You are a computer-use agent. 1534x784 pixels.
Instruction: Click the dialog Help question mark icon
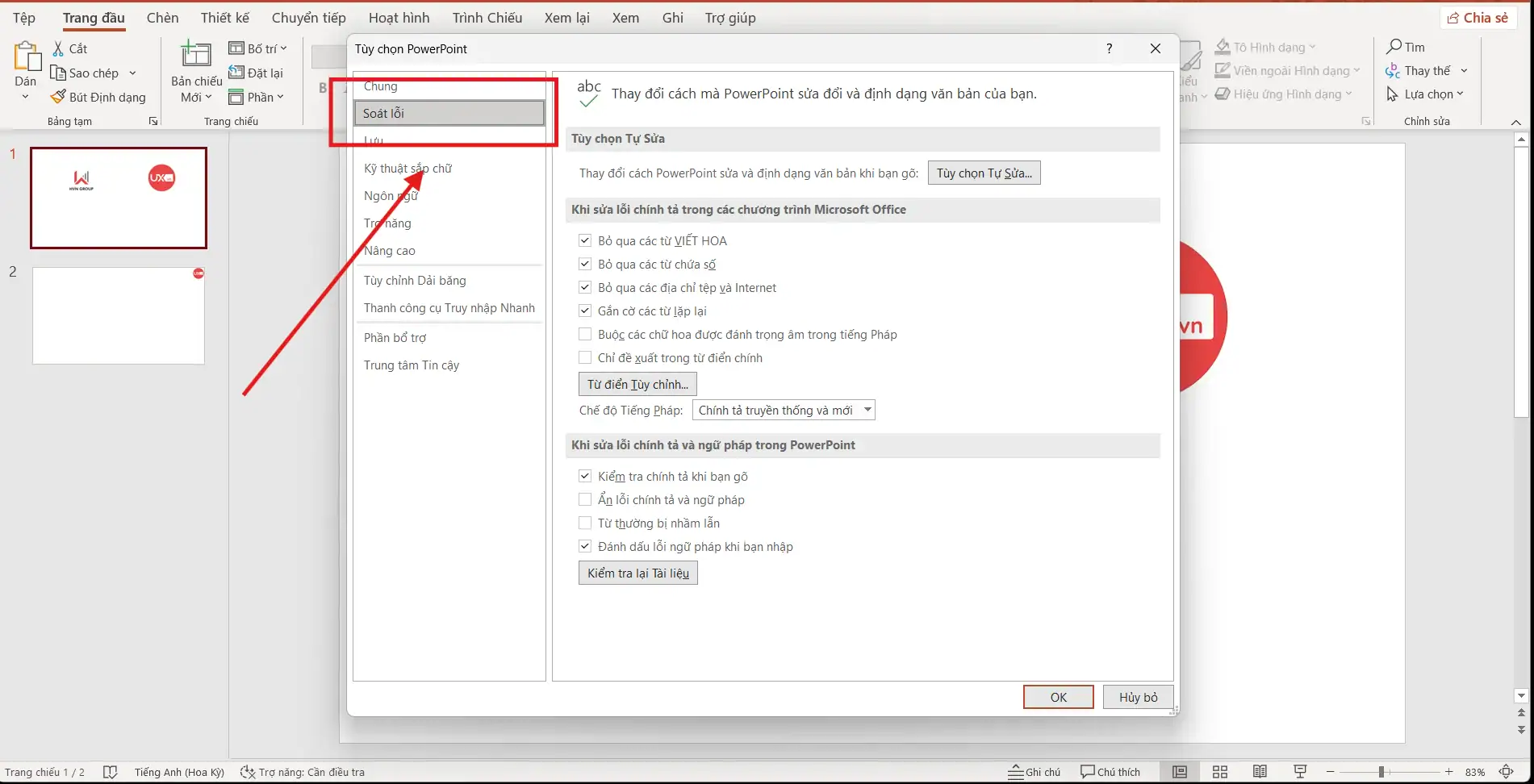[1110, 48]
